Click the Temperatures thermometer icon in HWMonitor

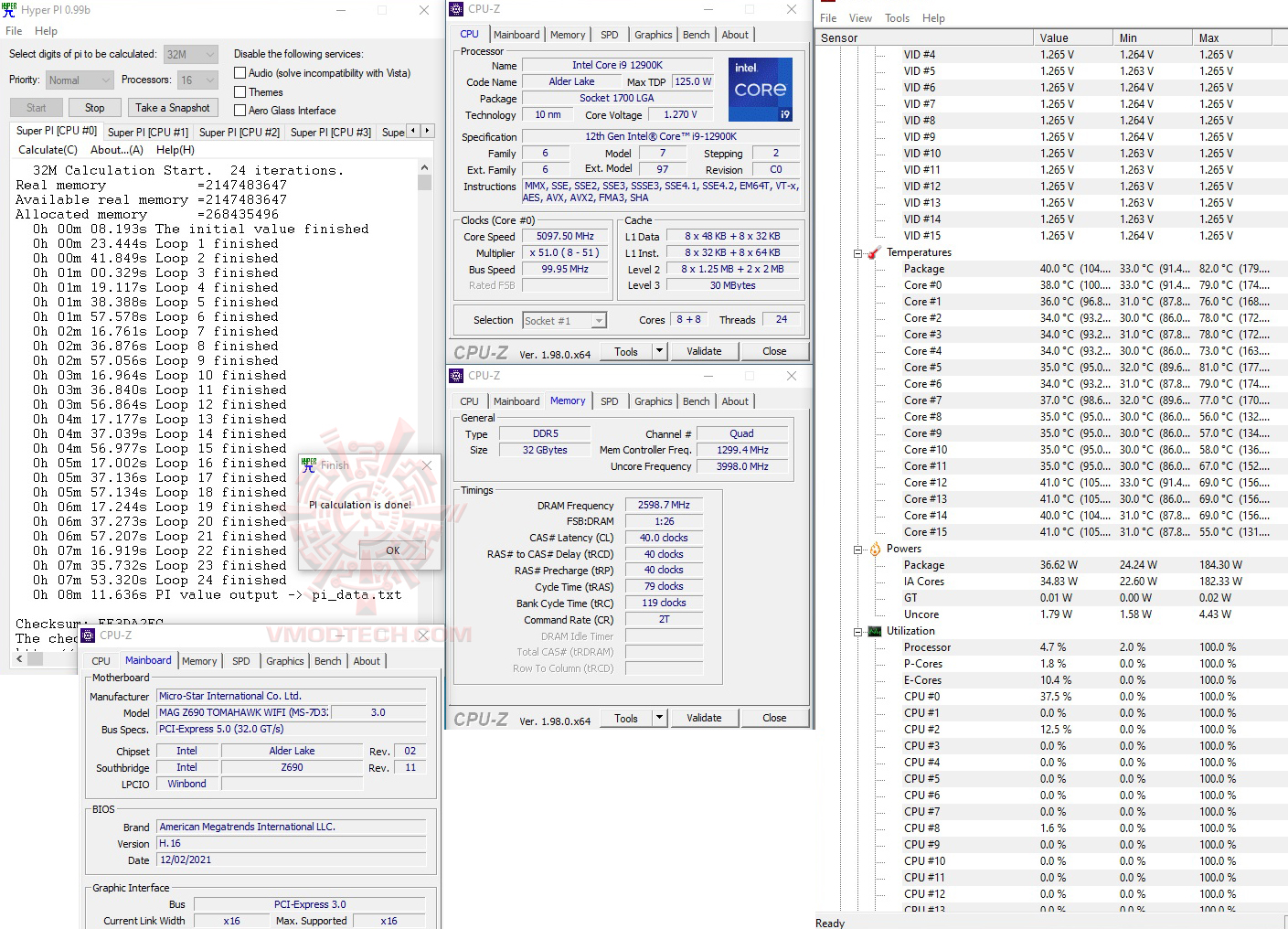point(875,252)
